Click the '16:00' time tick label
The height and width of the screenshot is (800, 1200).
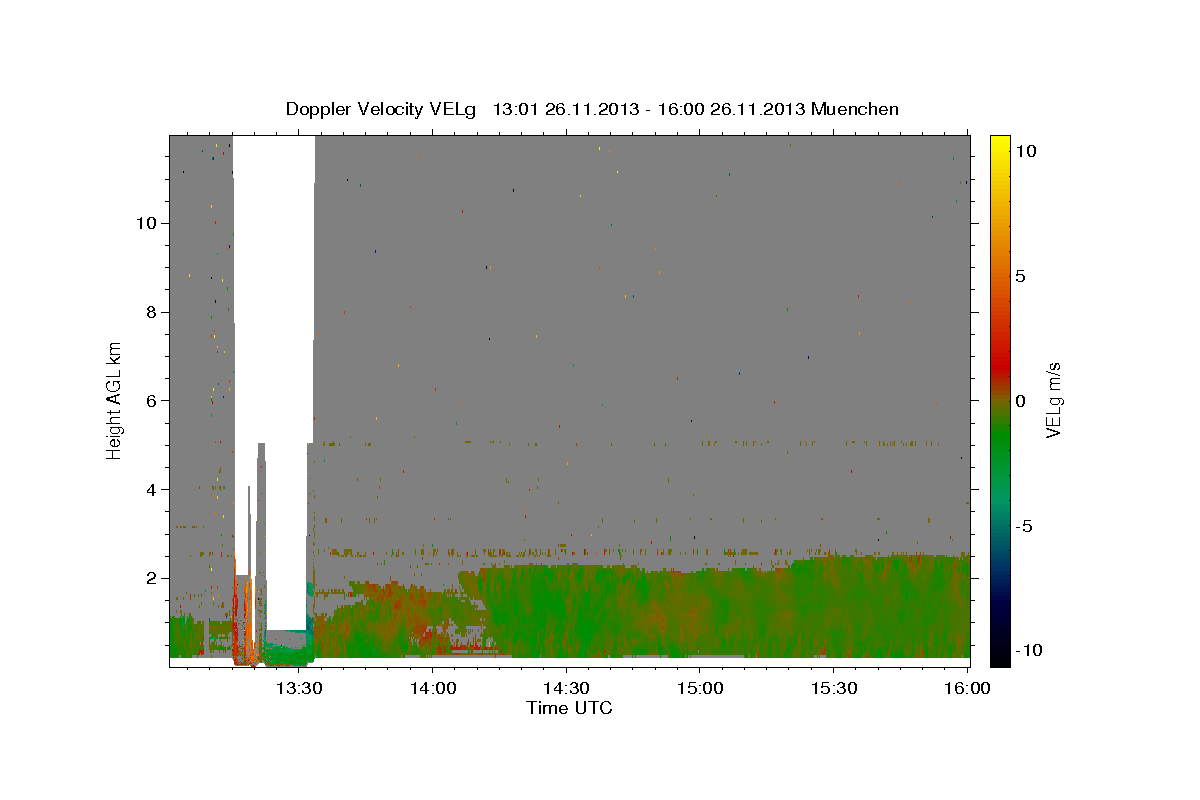pos(967,689)
